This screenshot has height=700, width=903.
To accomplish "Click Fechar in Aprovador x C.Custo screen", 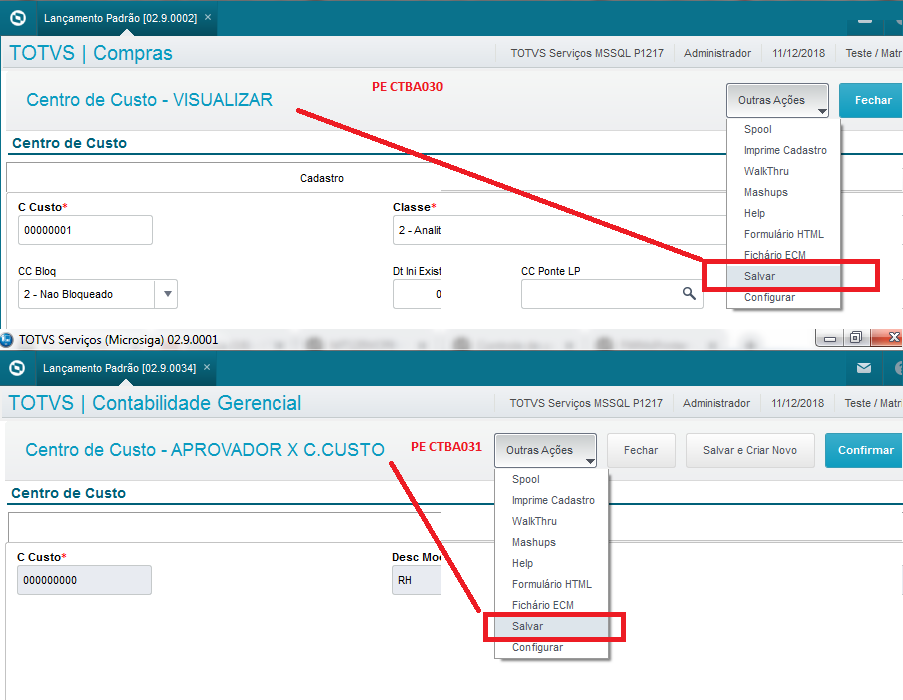I will click(x=640, y=450).
